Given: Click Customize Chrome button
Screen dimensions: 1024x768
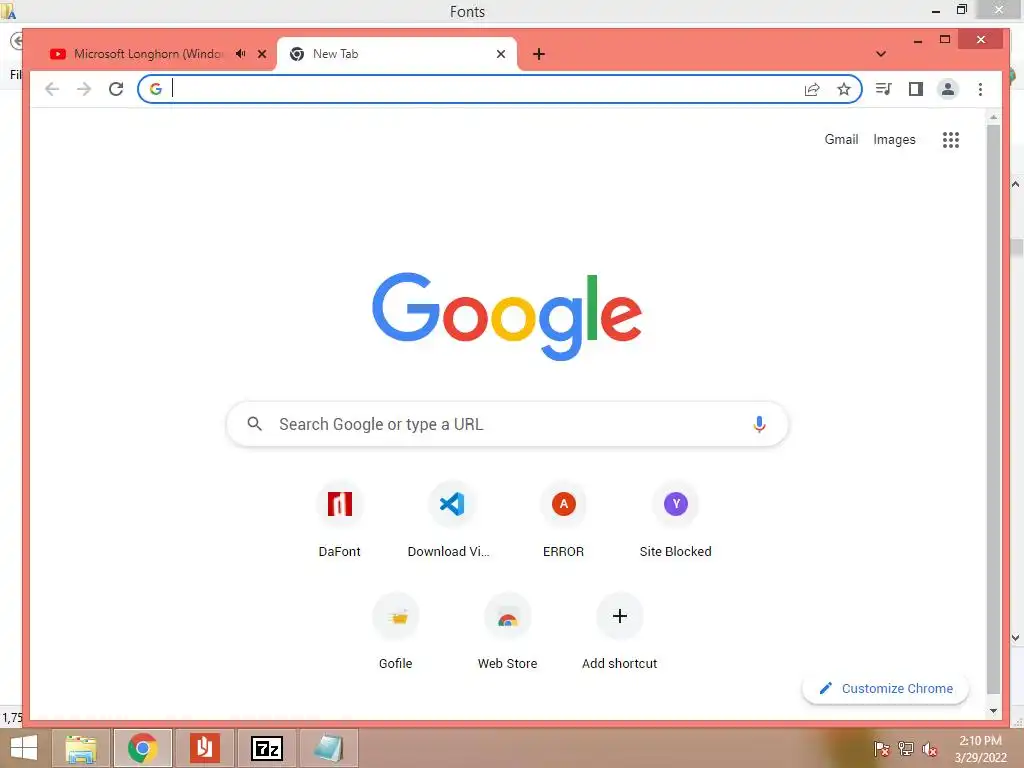Looking at the screenshot, I should click(x=886, y=688).
